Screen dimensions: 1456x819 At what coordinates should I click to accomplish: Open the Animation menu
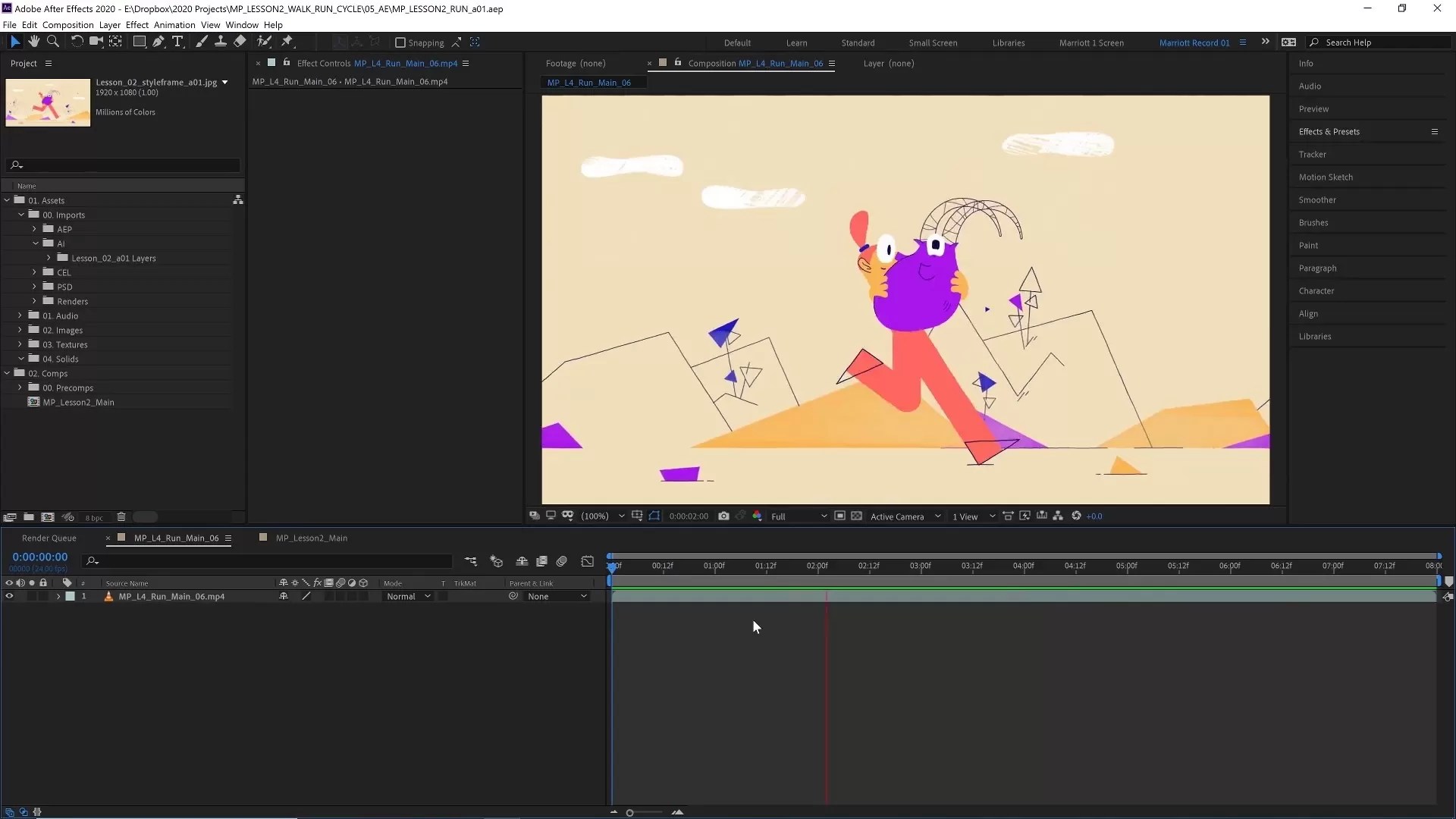click(x=174, y=25)
